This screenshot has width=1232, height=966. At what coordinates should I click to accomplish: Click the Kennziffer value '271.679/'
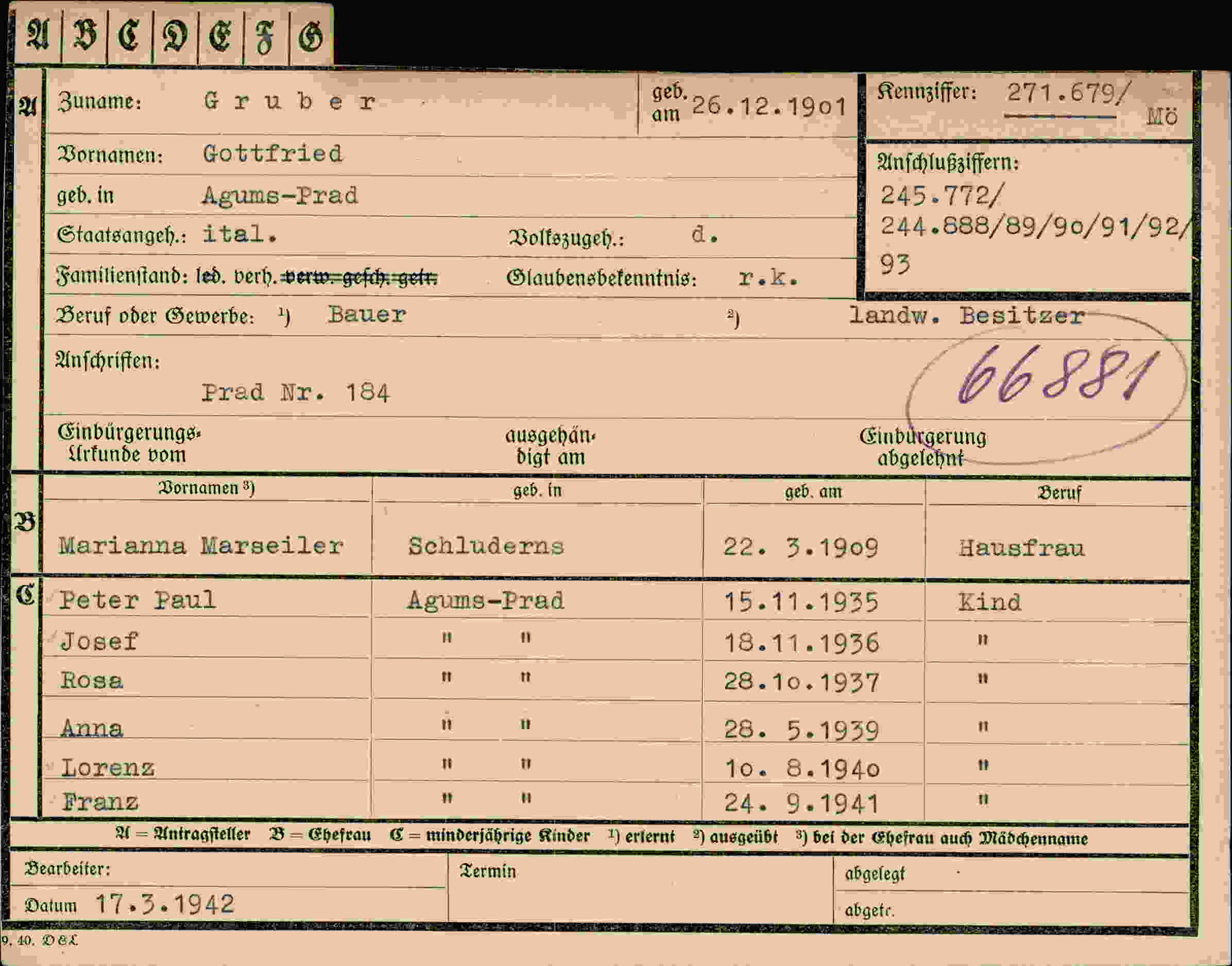click(x=1069, y=92)
